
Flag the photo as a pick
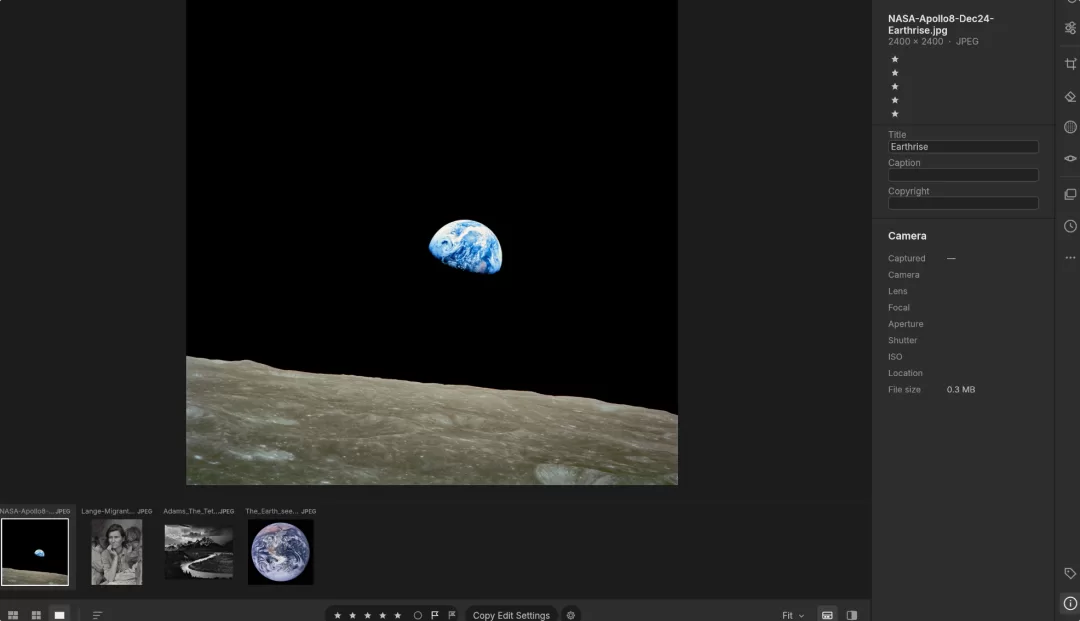pos(435,615)
